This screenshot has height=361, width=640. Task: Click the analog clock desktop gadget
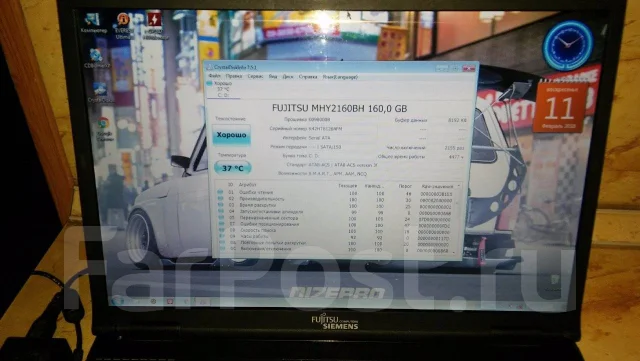[x=568, y=45]
